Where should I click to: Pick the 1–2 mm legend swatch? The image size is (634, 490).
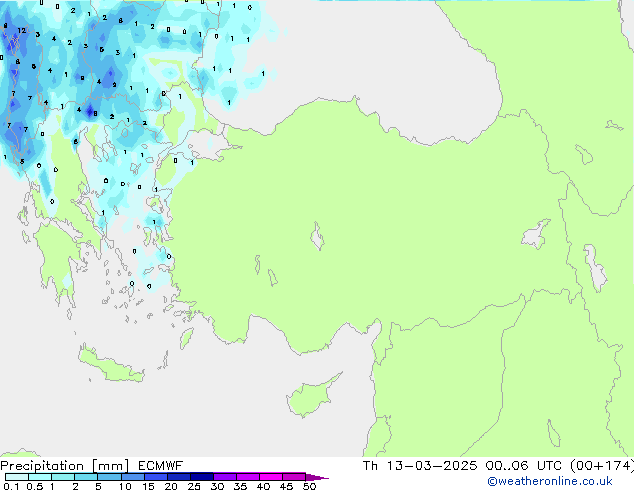(63, 477)
